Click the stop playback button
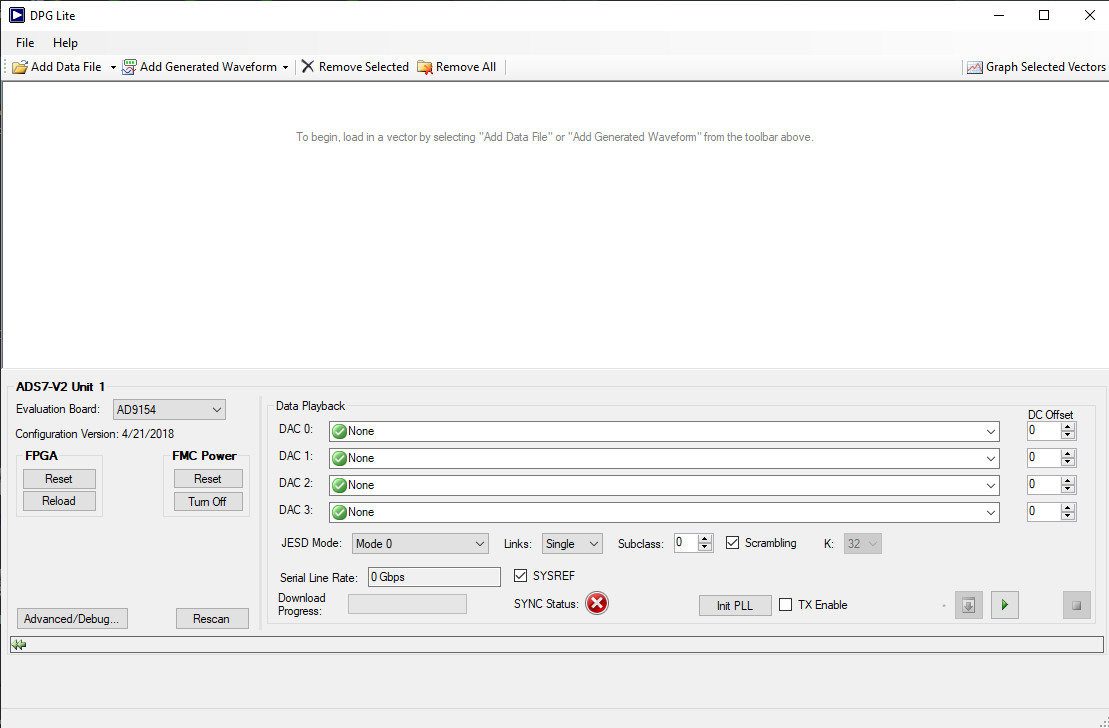This screenshot has height=728, width=1109. tap(1076, 606)
